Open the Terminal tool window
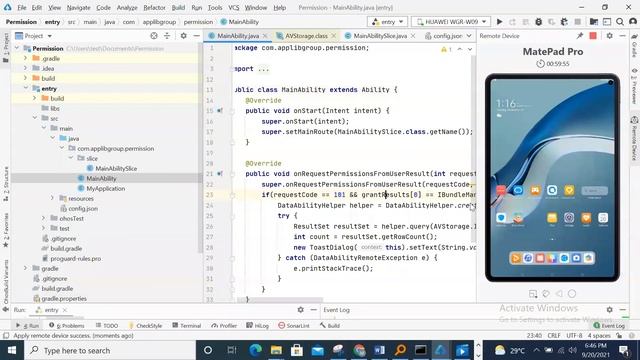Viewport: 640px width, 360px height. pos(187,325)
